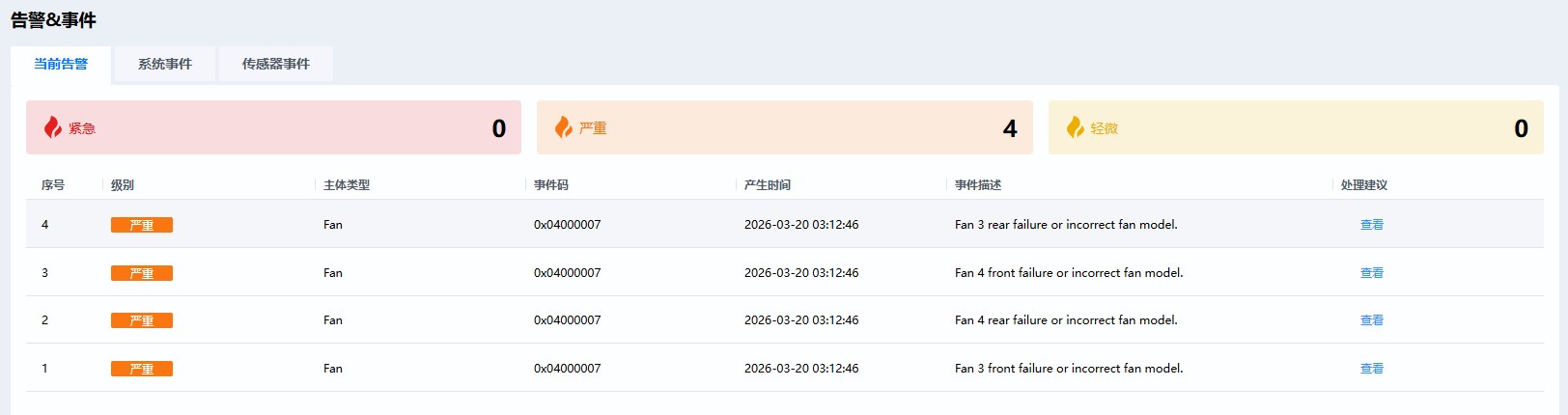Image resolution: width=1568 pixels, height=415 pixels.
Task: Select the 紧急 alarm summary card
Action: (273, 127)
